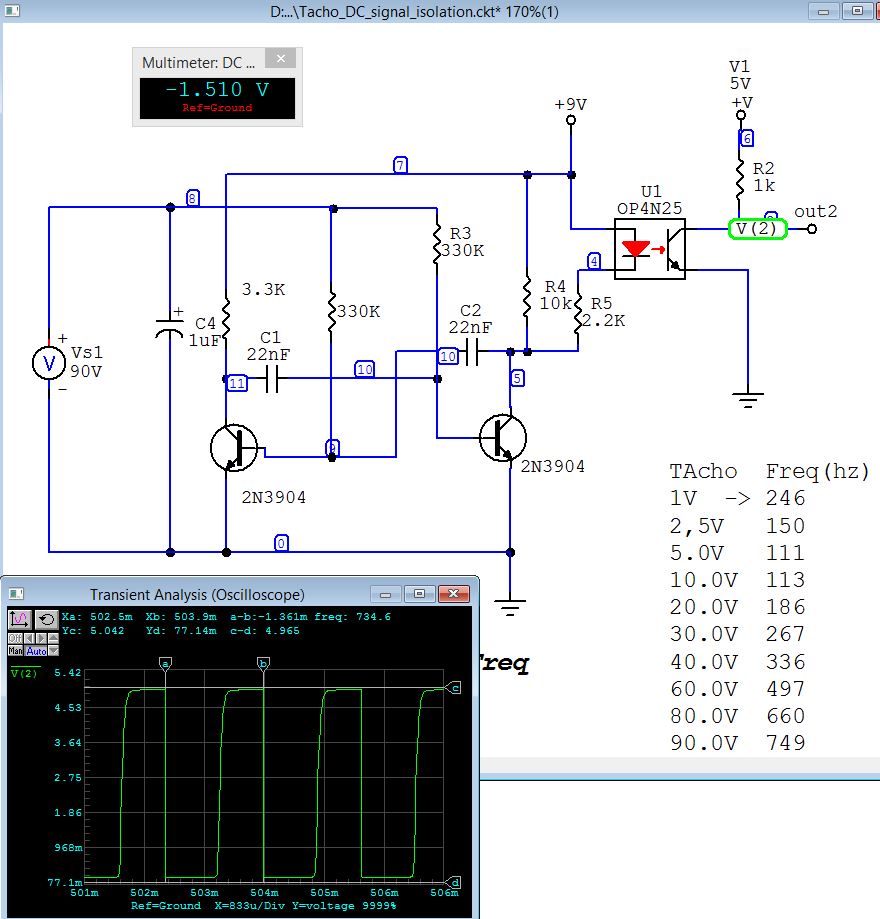The image size is (880, 919).
Task: Click the waveform axes setup icon
Action: 19,619
